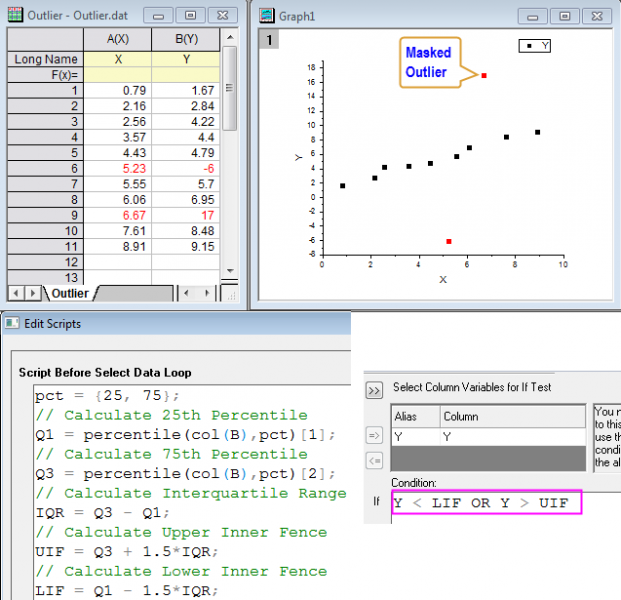Click the Condition field with Y < LIF
The width and height of the screenshot is (621, 600).
point(485,502)
